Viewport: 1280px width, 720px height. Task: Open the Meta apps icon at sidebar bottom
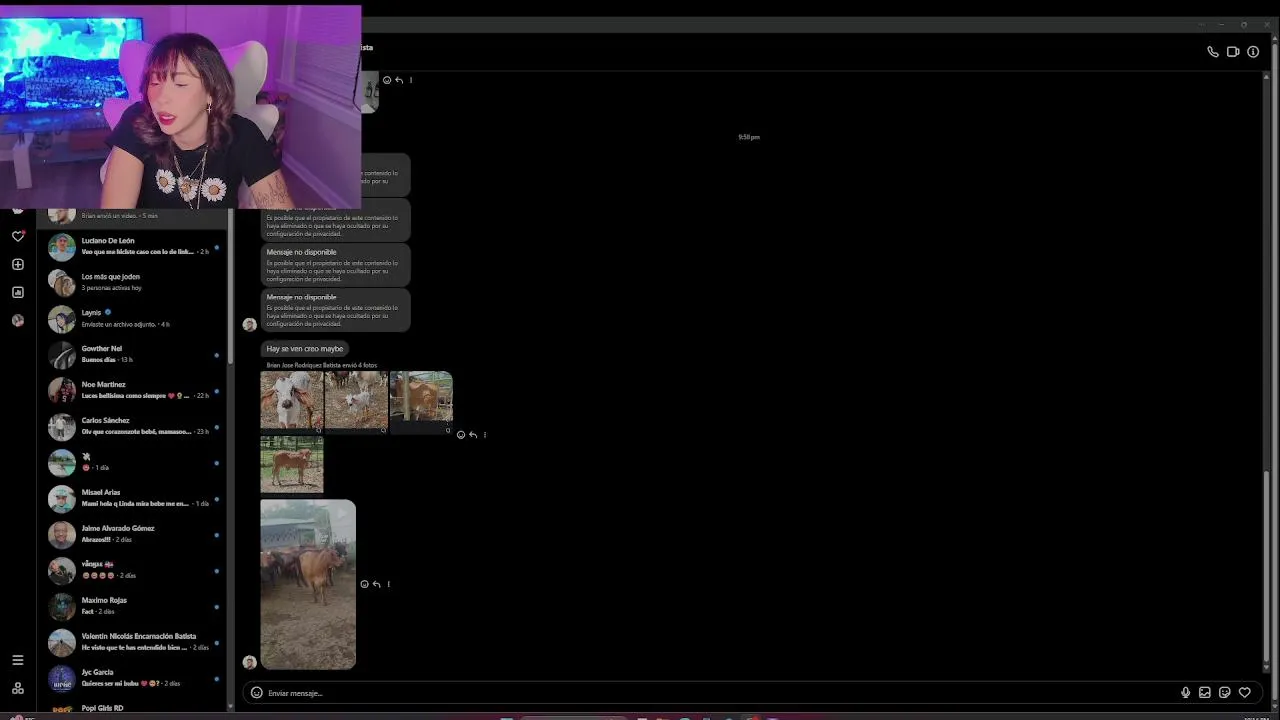click(18, 688)
